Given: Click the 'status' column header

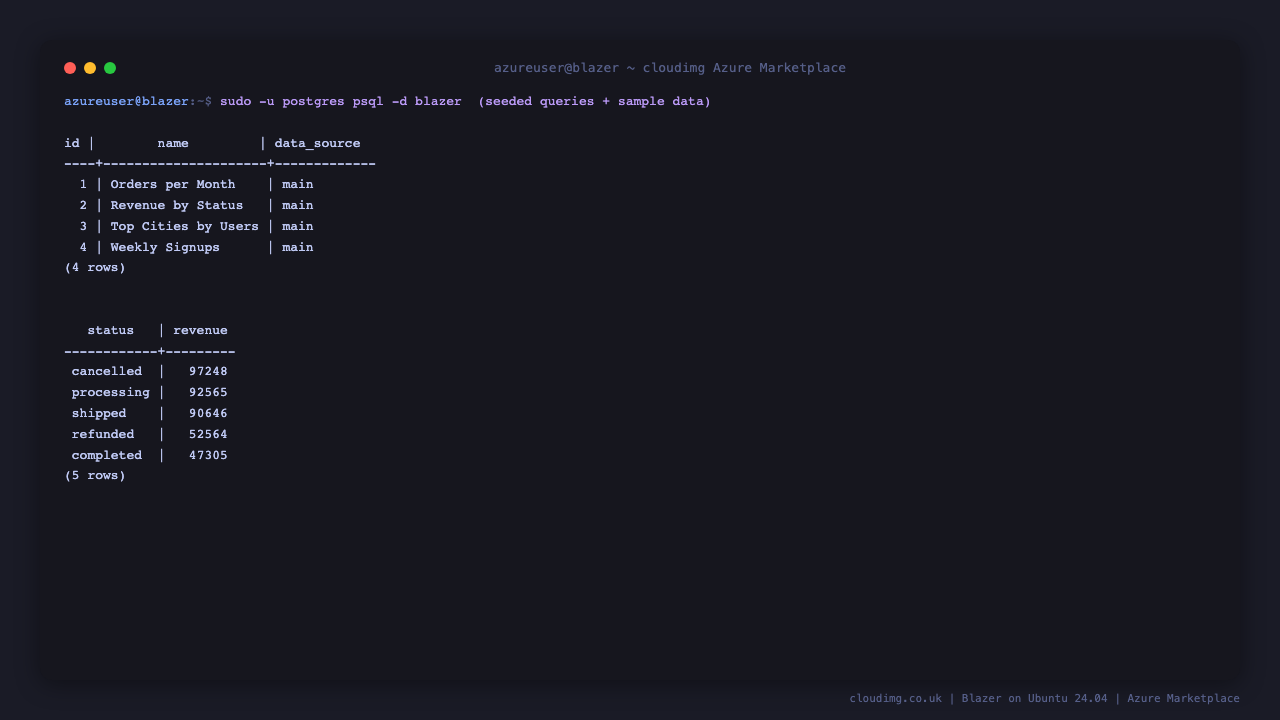Looking at the screenshot, I should click(x=110, y=330).
